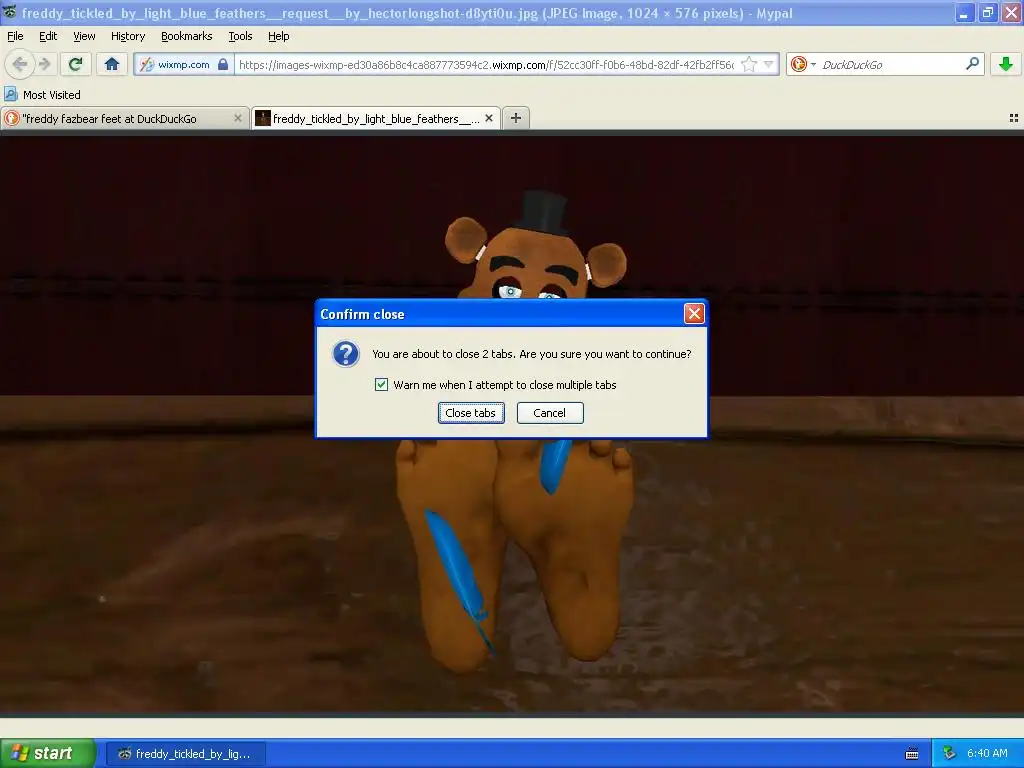1024x768 pixels.
Task: Bookmark this page with the star
Action: tap(749, 64)
